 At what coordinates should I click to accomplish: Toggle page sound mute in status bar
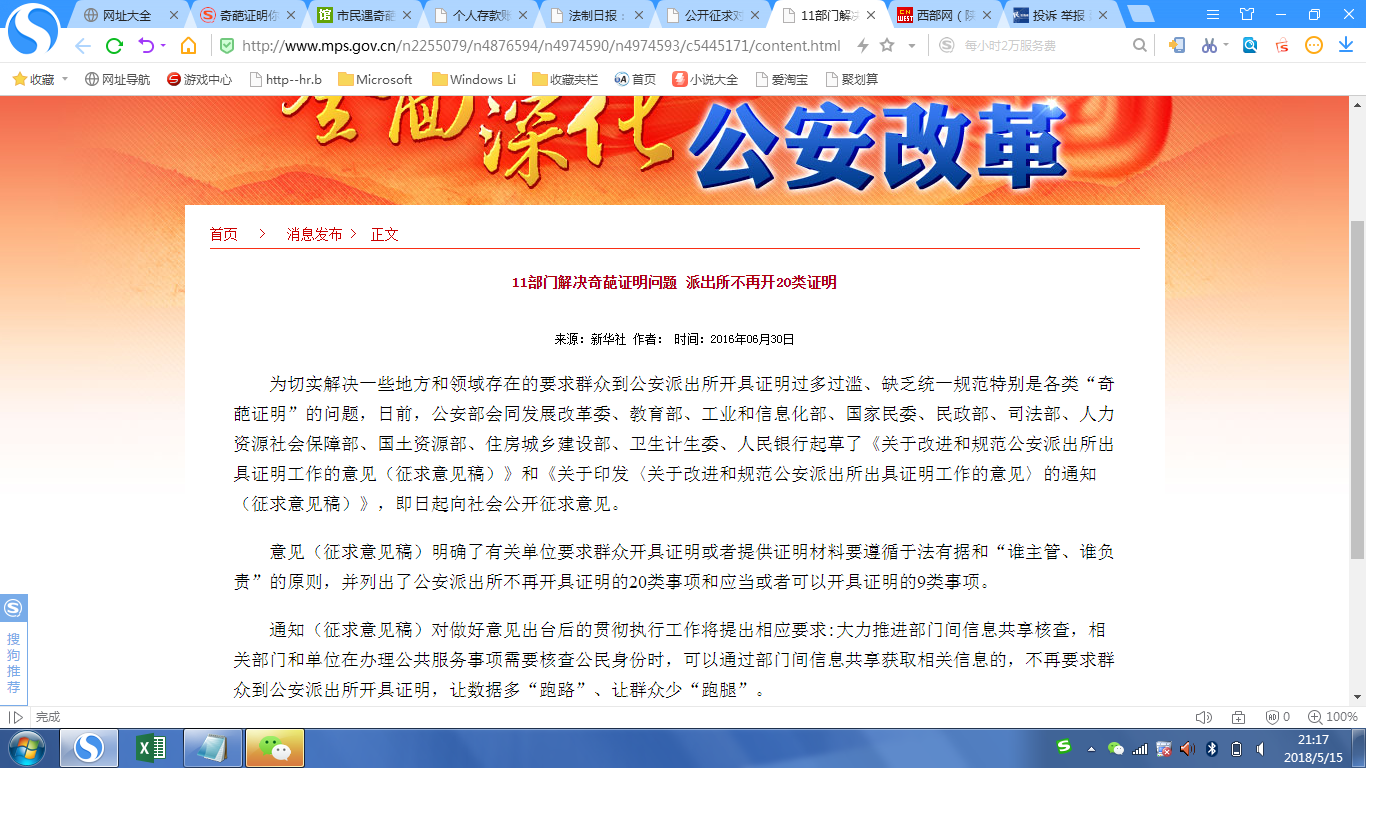(1203, 717)
